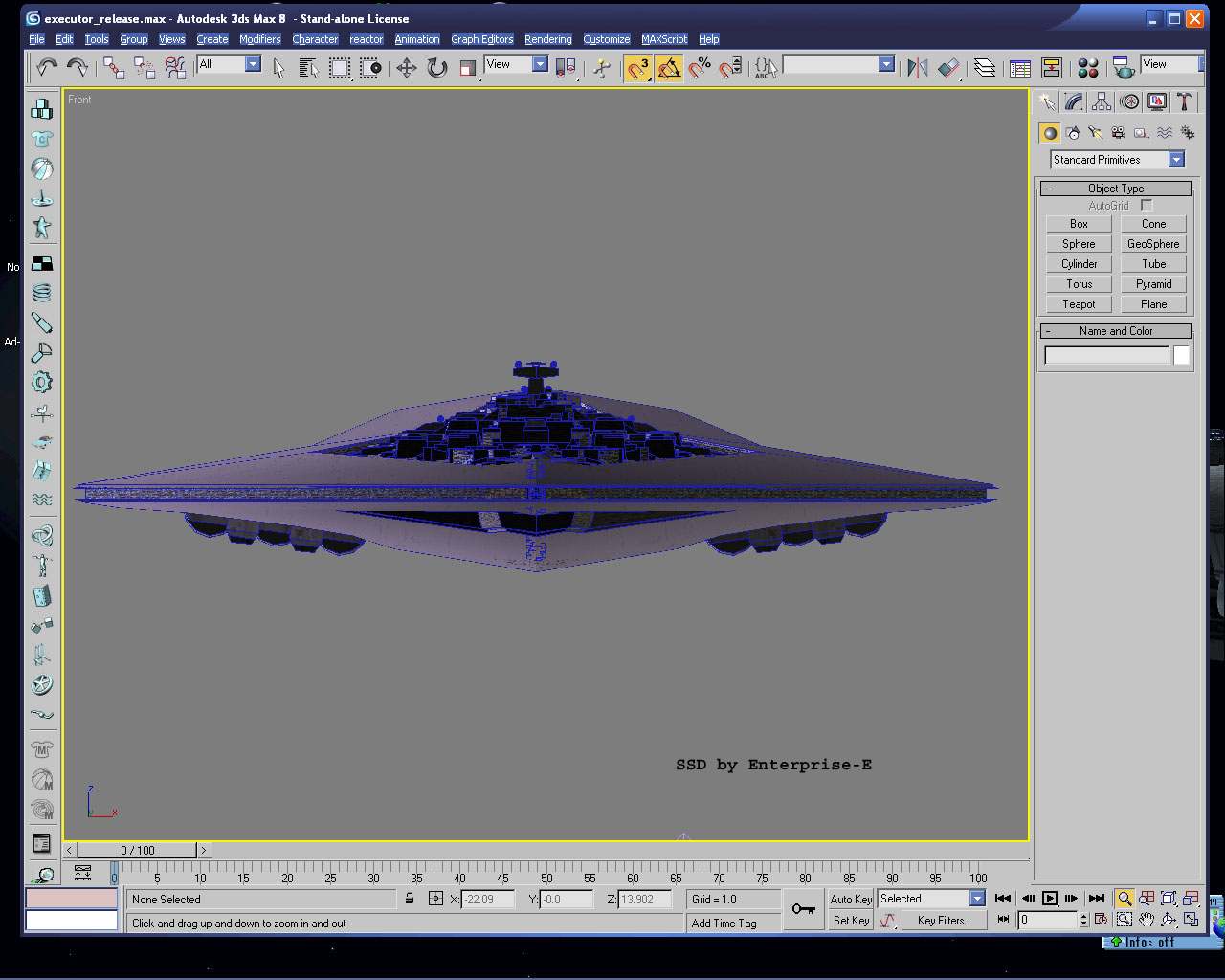Click the Redo arrow in main toolbar
Viewport: 1225px width, 980px height.
tap(78, 67)
